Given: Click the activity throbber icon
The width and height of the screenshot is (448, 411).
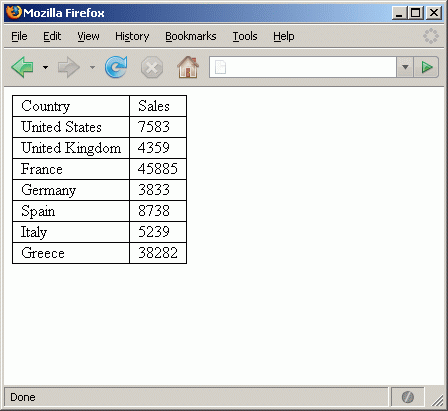Looking at the screenshot, I should point(431,36).
